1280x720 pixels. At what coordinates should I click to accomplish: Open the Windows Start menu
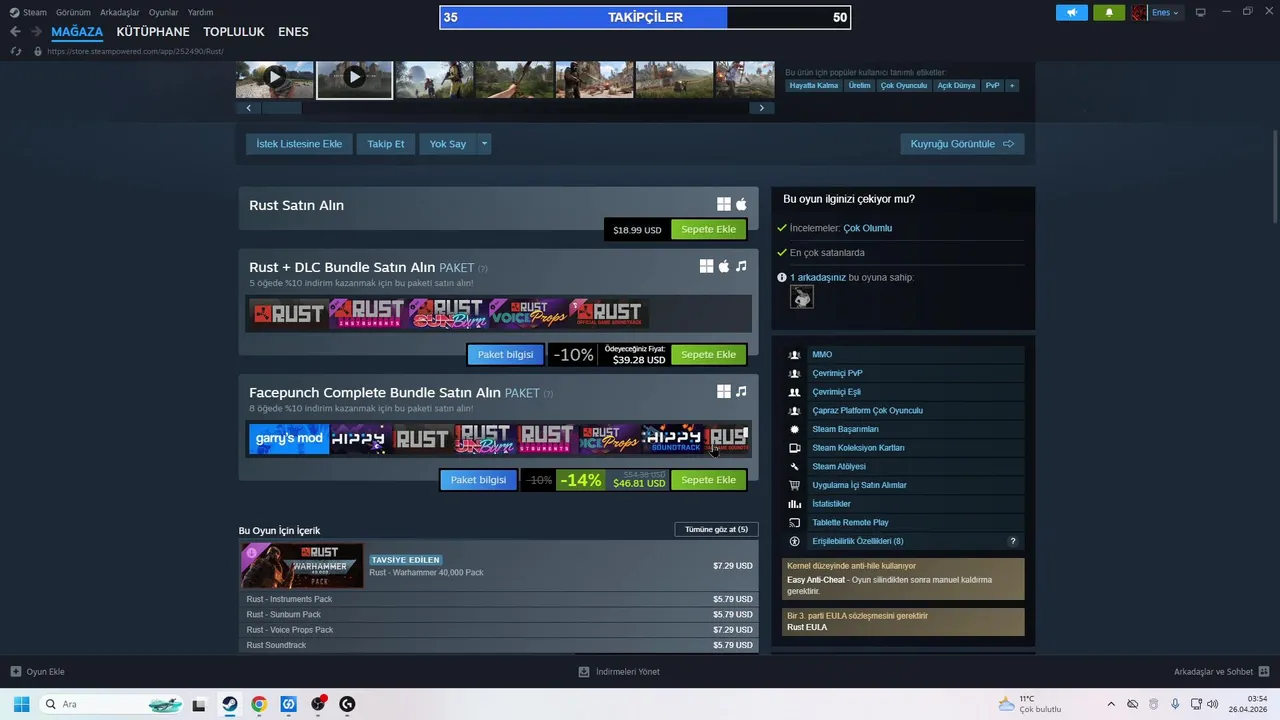pos(21,704)
